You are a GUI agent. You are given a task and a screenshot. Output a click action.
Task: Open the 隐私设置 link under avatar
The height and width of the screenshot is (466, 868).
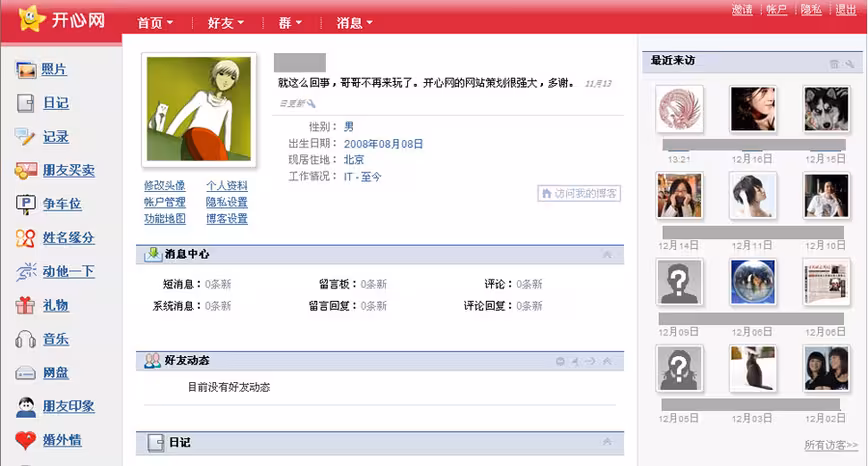[226, 202]
